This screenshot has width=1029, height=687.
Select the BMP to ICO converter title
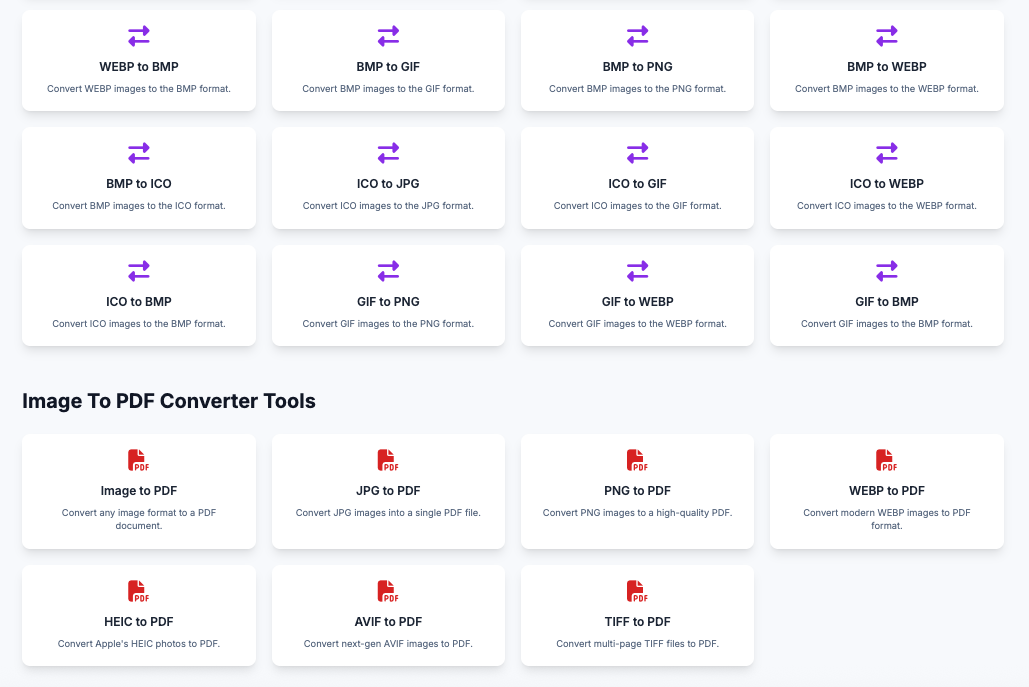(138, 184)
